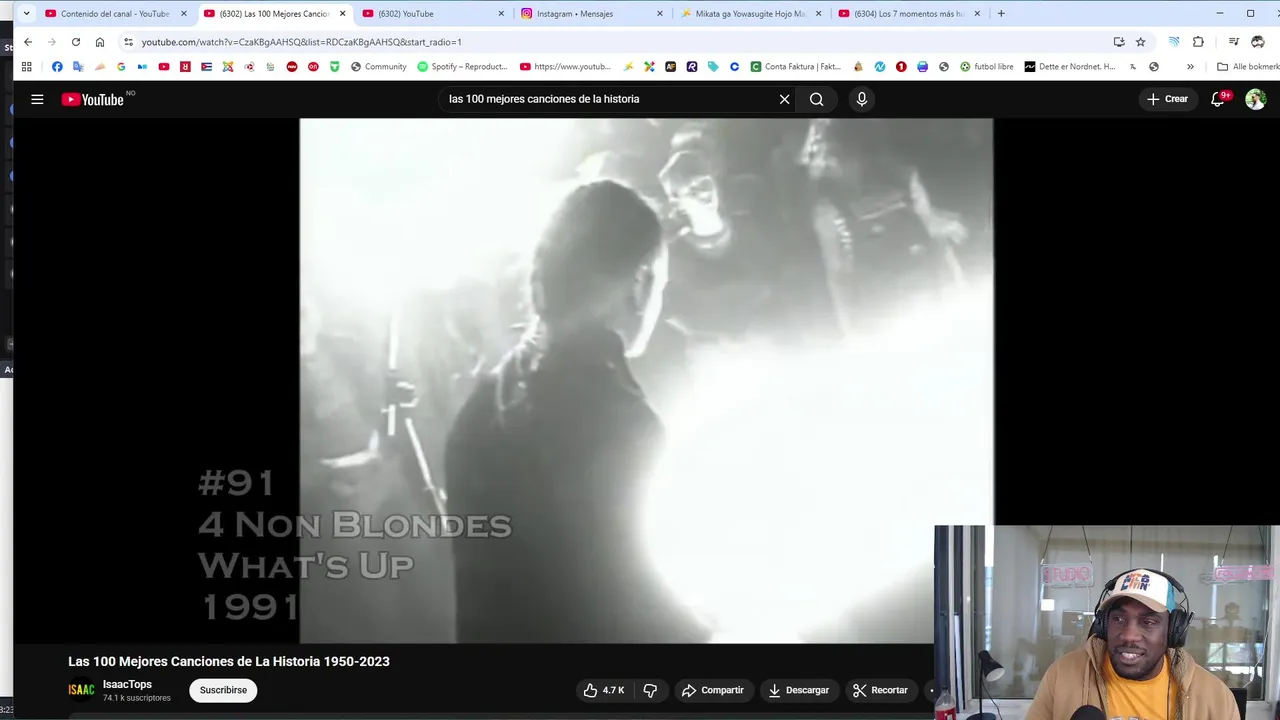Open a new browser tab
The height and width of the screenshot is (720, 1280).
pos(1001,14)
